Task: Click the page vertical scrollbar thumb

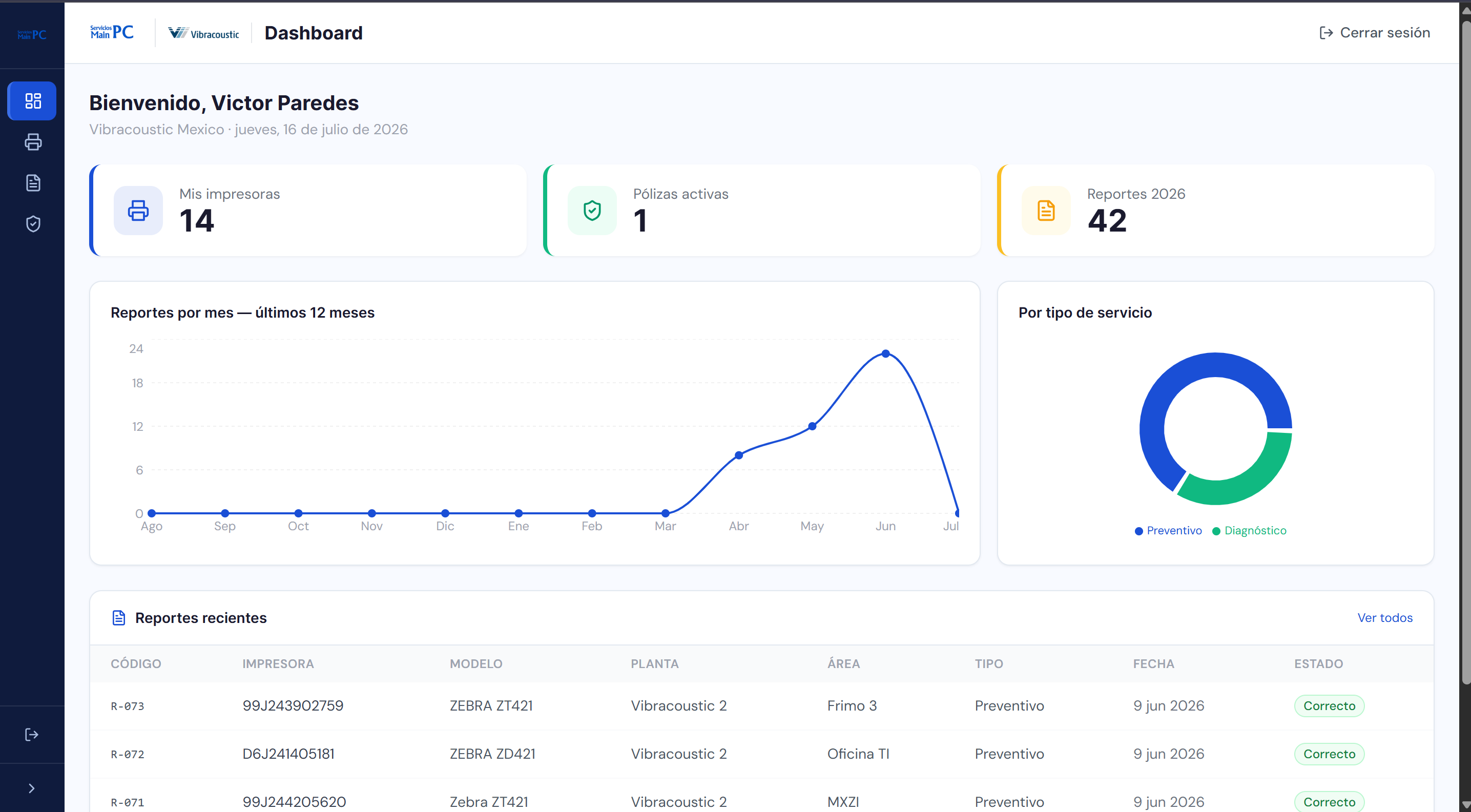Action: pos(1466,353)
